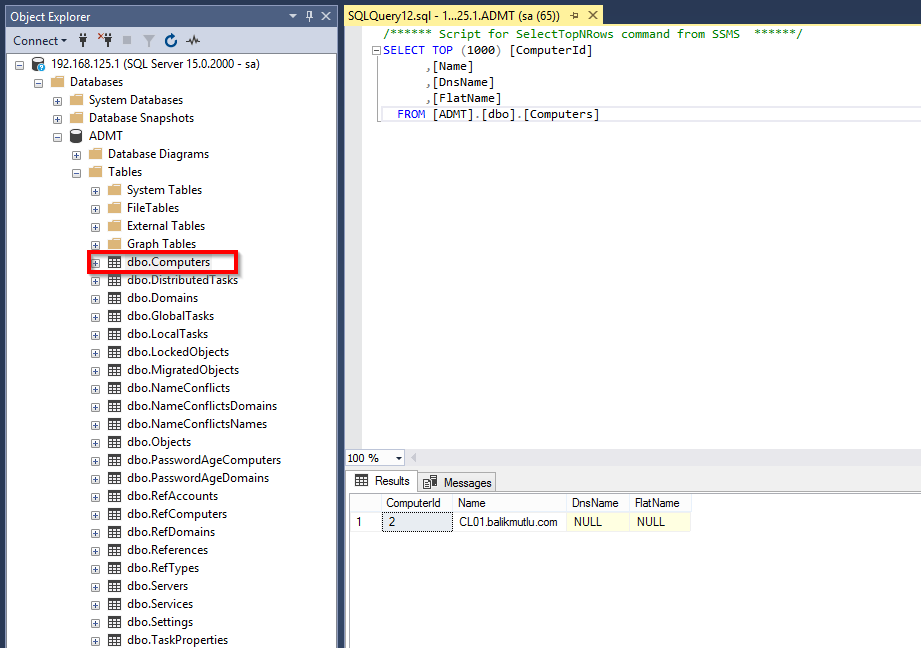Click the dbo.NameConflicts table icon
This screenshot has width=921, height=648.
[115, 388]
